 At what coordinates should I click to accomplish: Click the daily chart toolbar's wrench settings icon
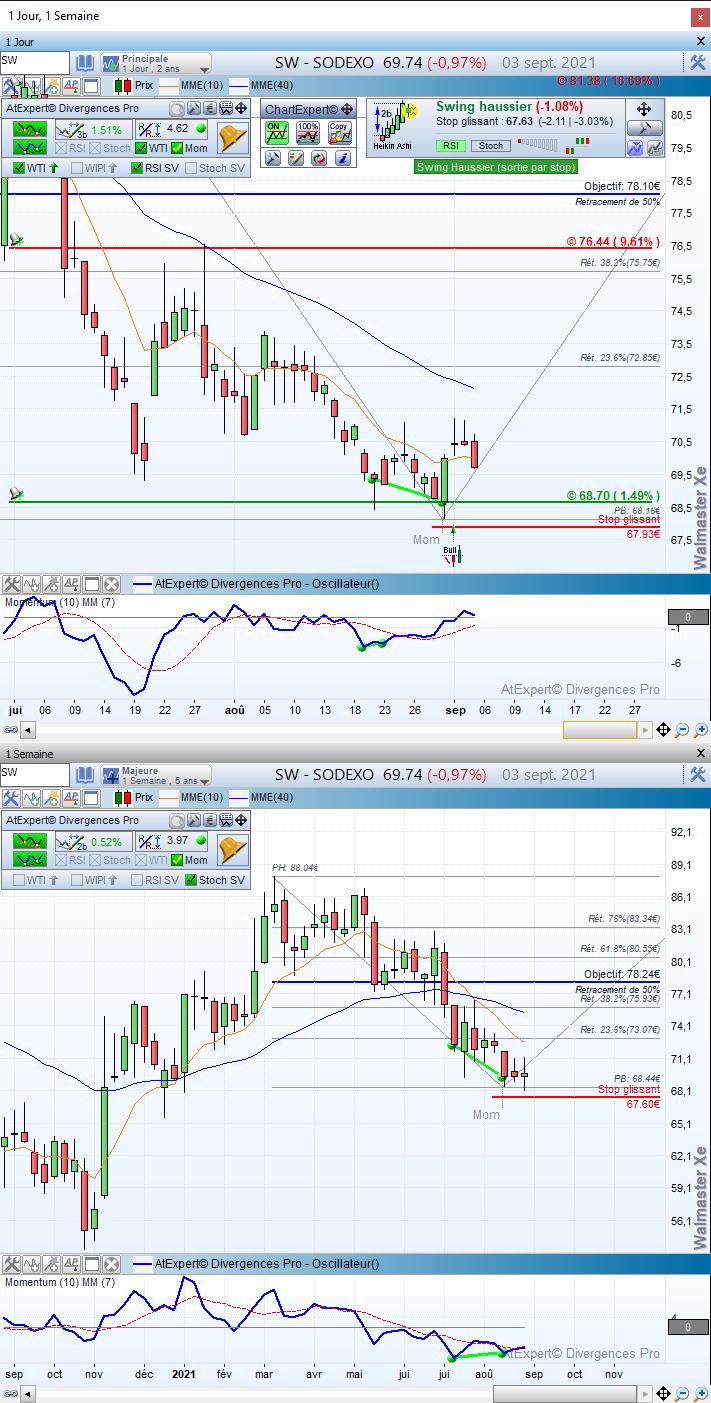pyautogui.click(x=11, y=87)
